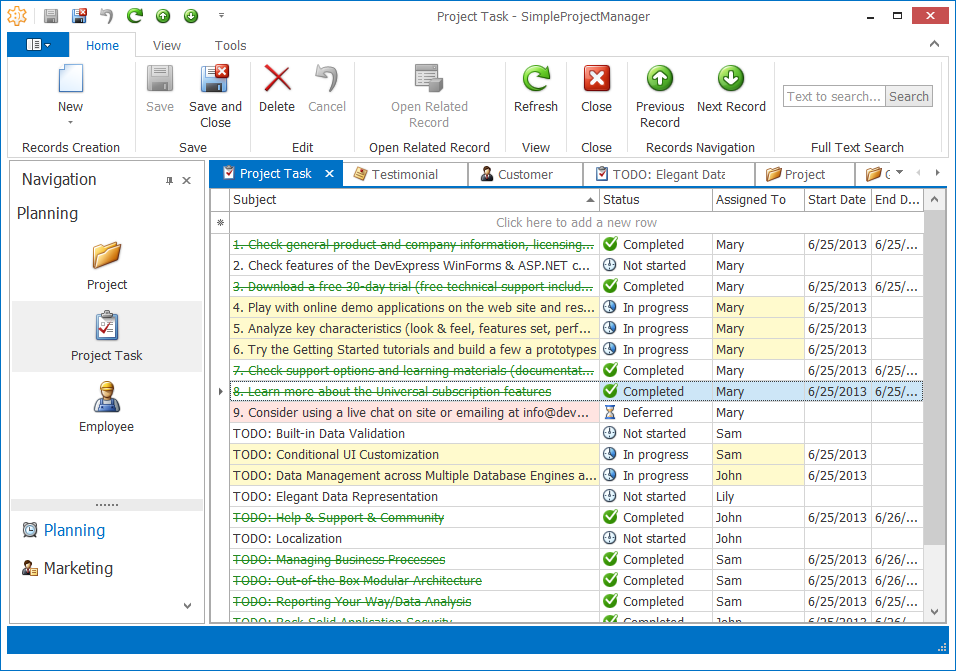Click quick access previous record arrow
Screen dimensions: 956x671
click(x=163, y=16)
